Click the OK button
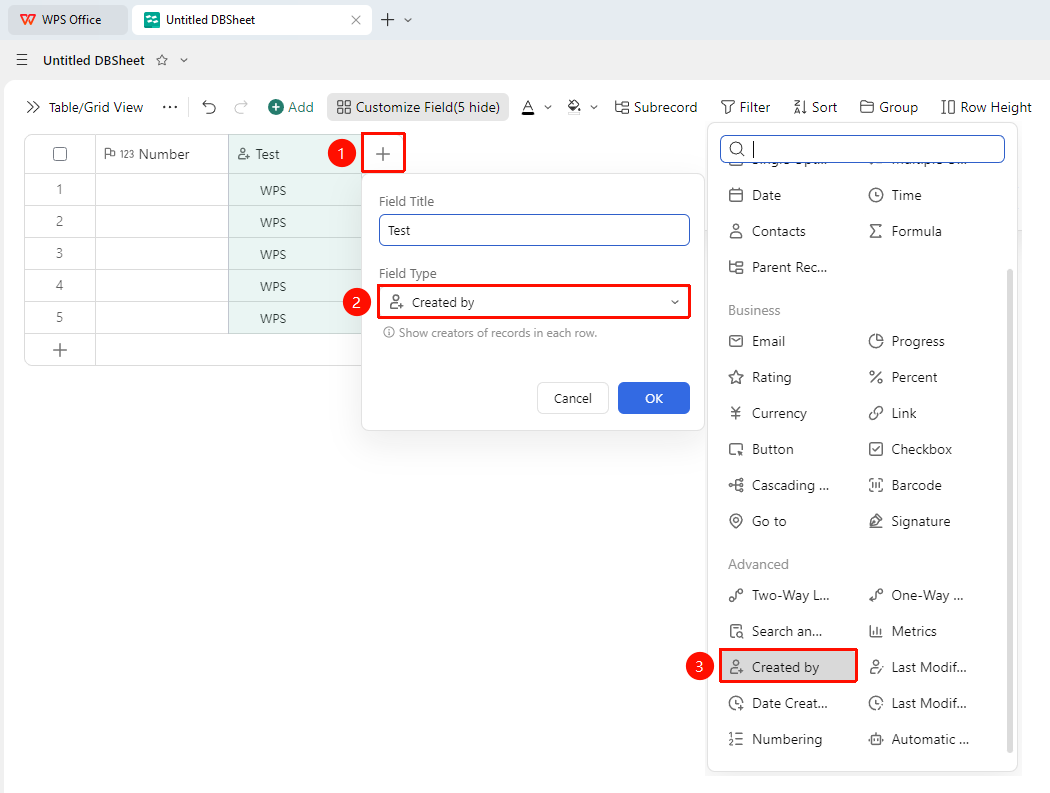Viewport: 1050px width, 793px height. (654, 398)
